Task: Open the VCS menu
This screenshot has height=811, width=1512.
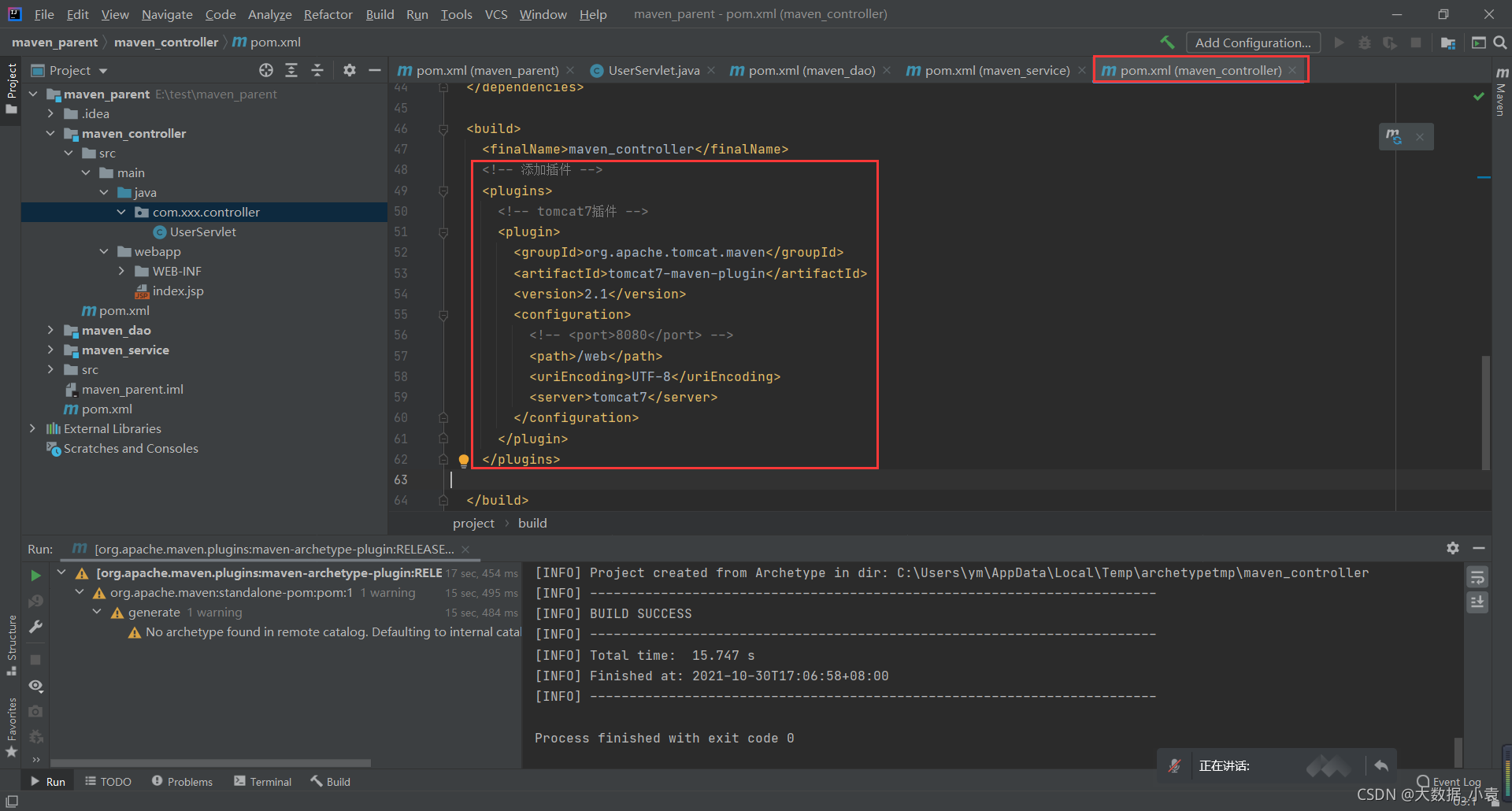Action: pos(496,14)
